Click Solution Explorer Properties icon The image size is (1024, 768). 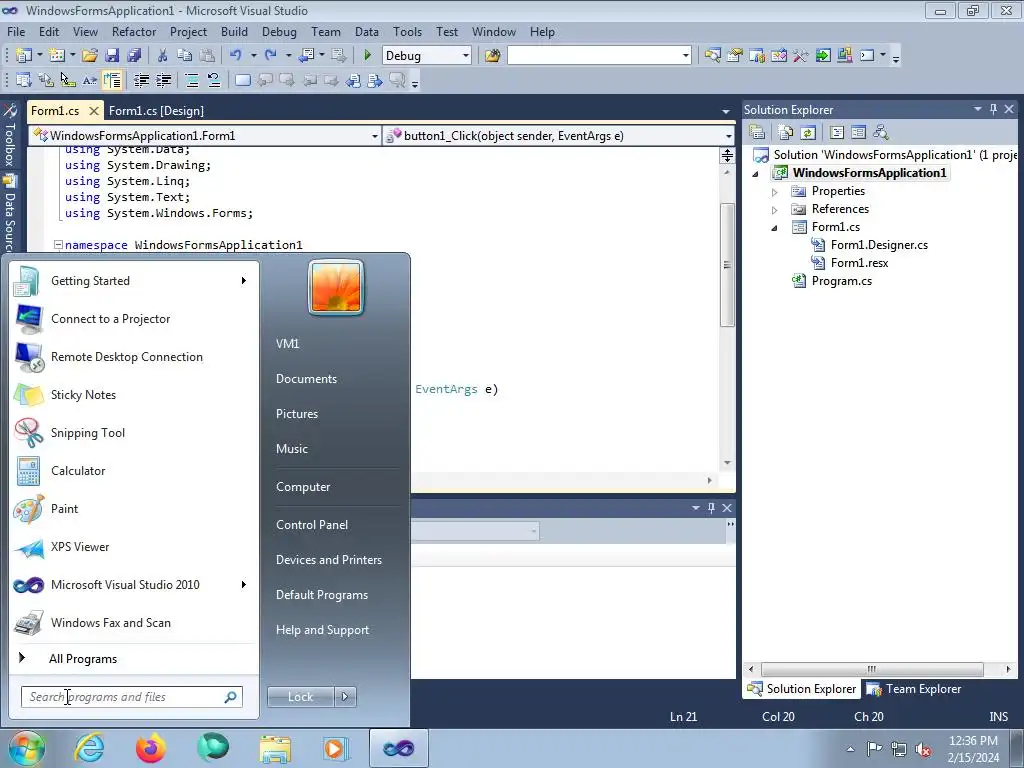tap(757, 133)
